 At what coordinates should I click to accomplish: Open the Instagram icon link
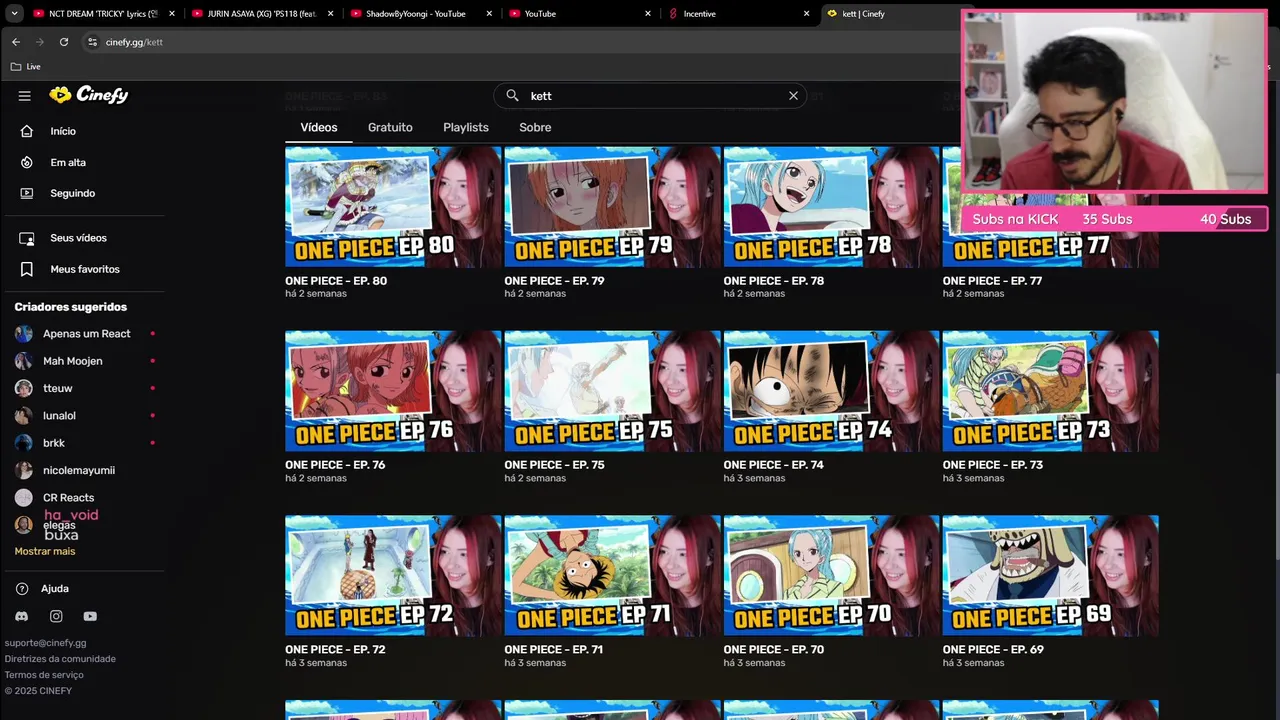click(56, 617)
